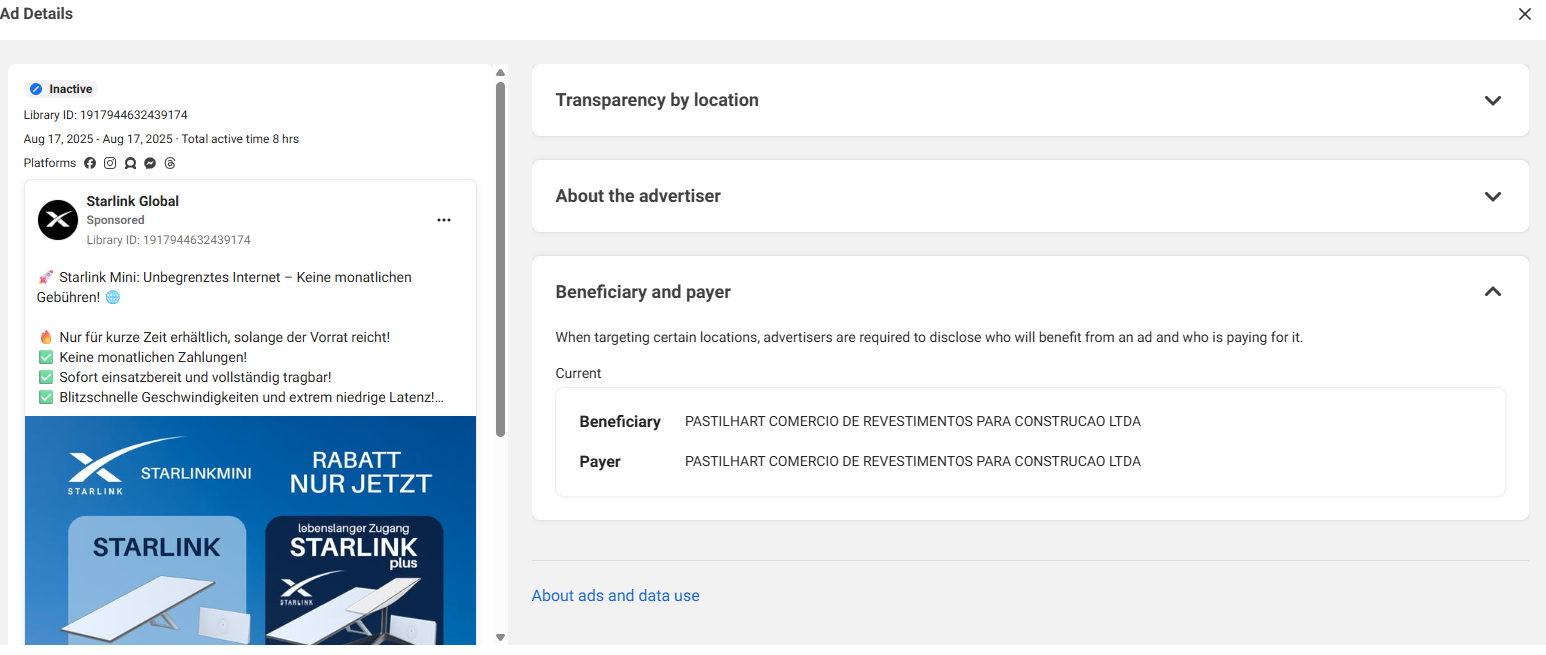
Task: Click the Threads platform icon
Action: tap(170, 163)
